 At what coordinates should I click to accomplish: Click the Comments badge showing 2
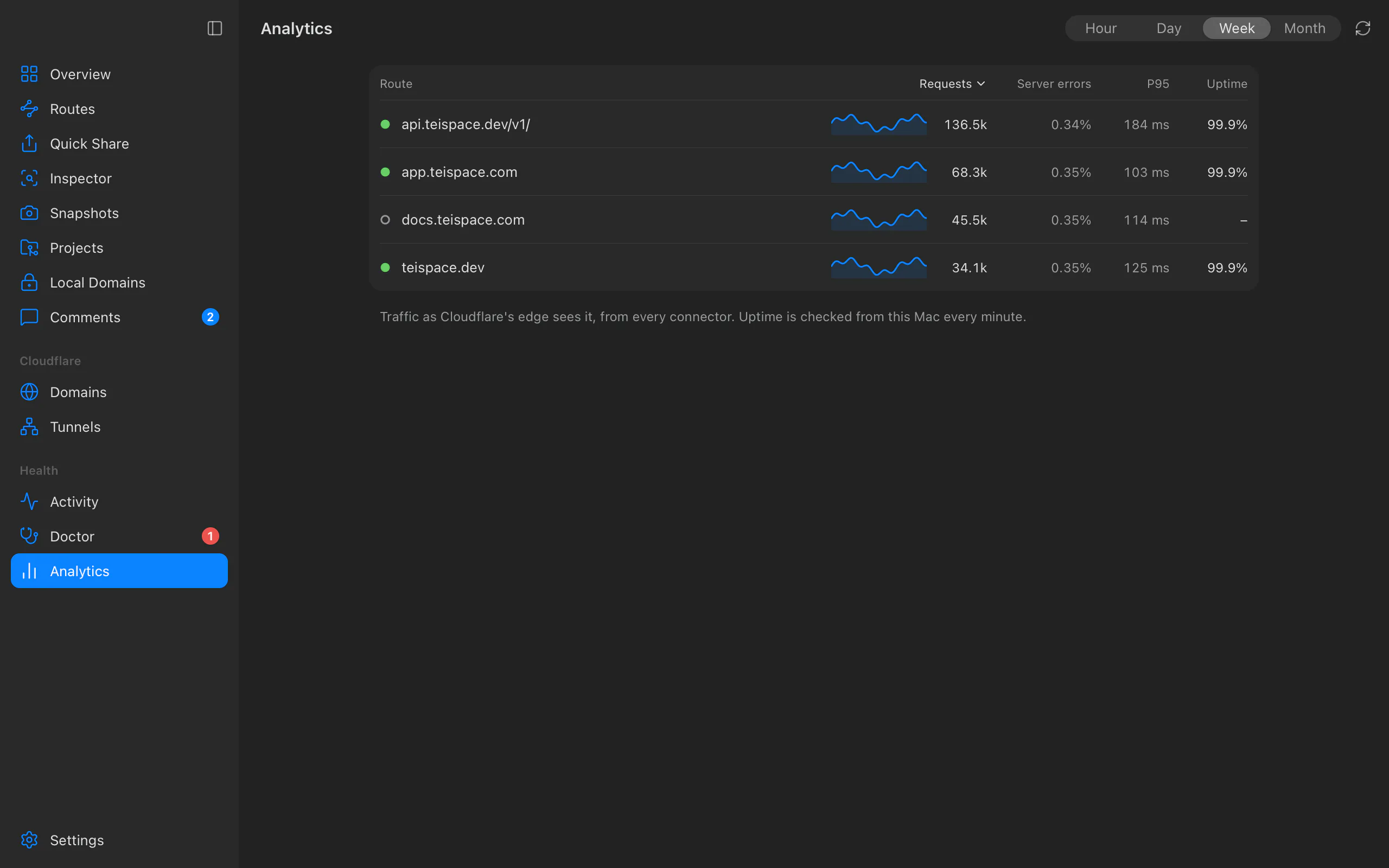coord(210,317)
